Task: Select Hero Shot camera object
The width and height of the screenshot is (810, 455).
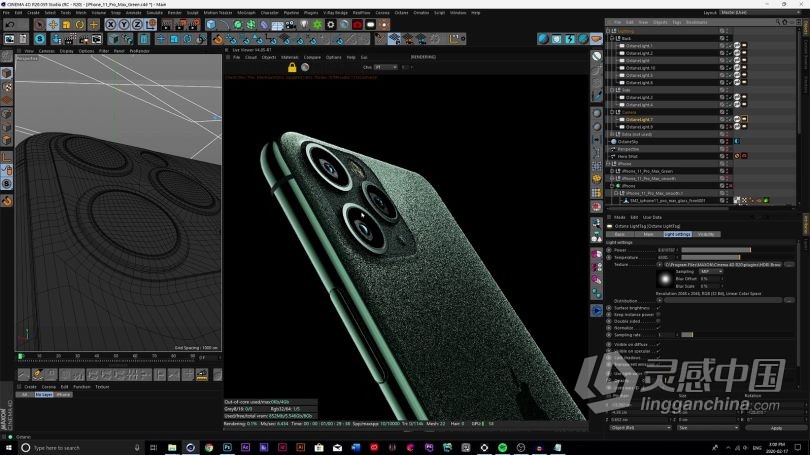Action: pyautogui.click(x=628, y=156)
